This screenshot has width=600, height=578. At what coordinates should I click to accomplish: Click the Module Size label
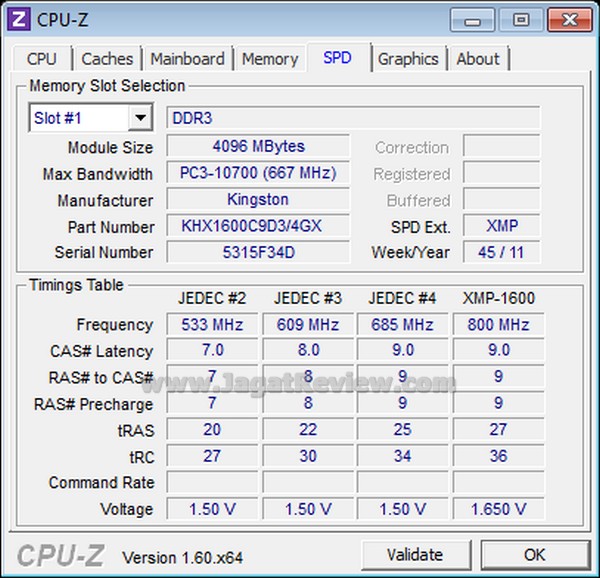[111, 147]
